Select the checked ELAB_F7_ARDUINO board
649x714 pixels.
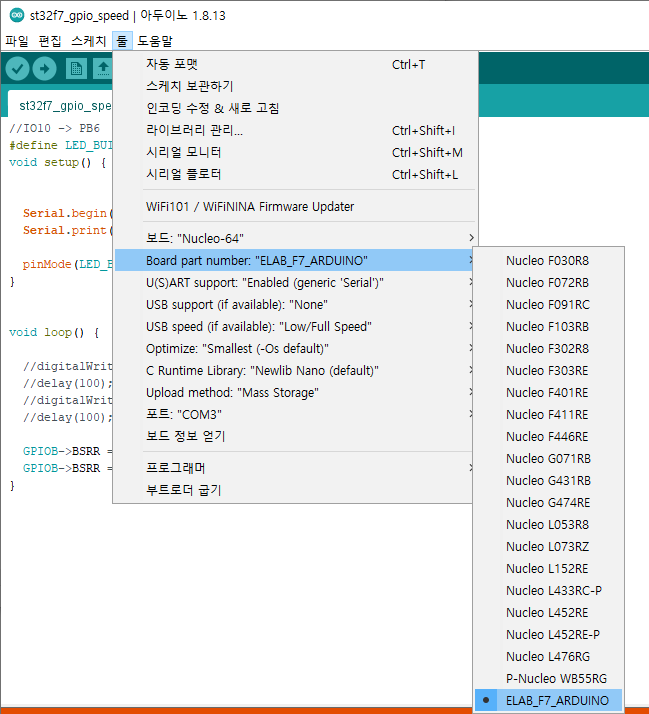click(548, 700)
